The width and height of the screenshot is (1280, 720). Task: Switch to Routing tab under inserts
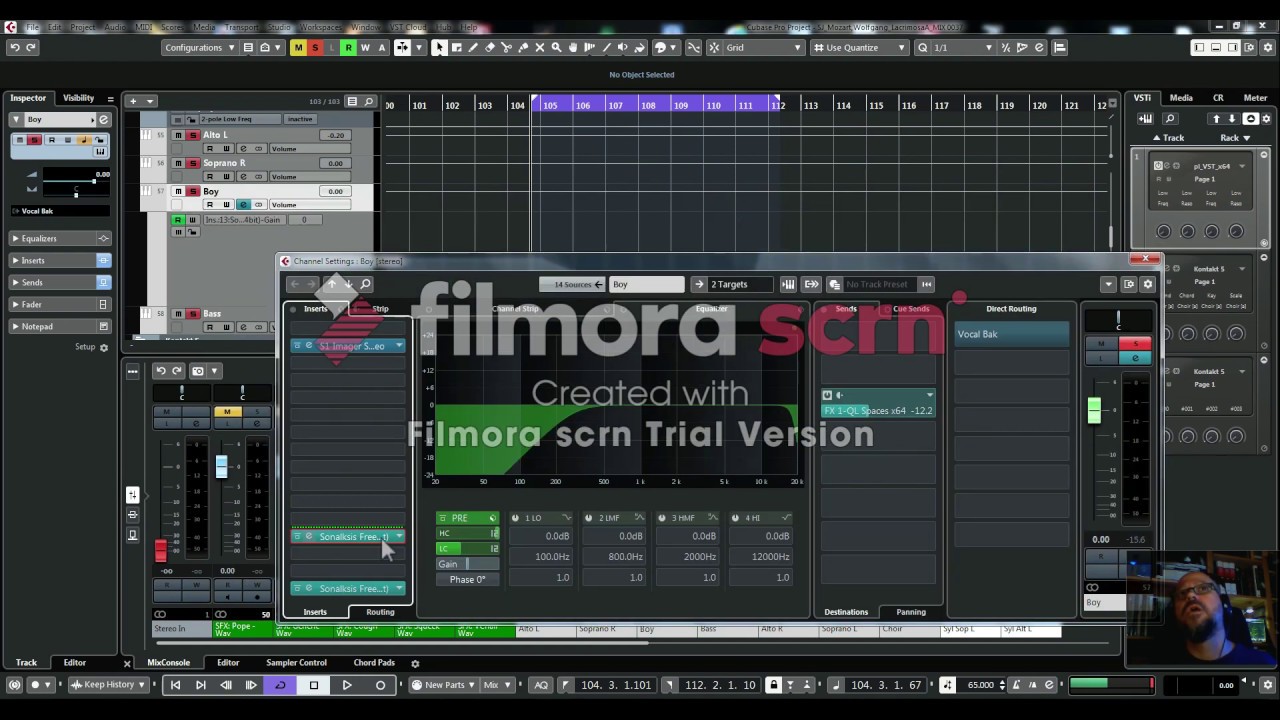(x=380, y=612)
